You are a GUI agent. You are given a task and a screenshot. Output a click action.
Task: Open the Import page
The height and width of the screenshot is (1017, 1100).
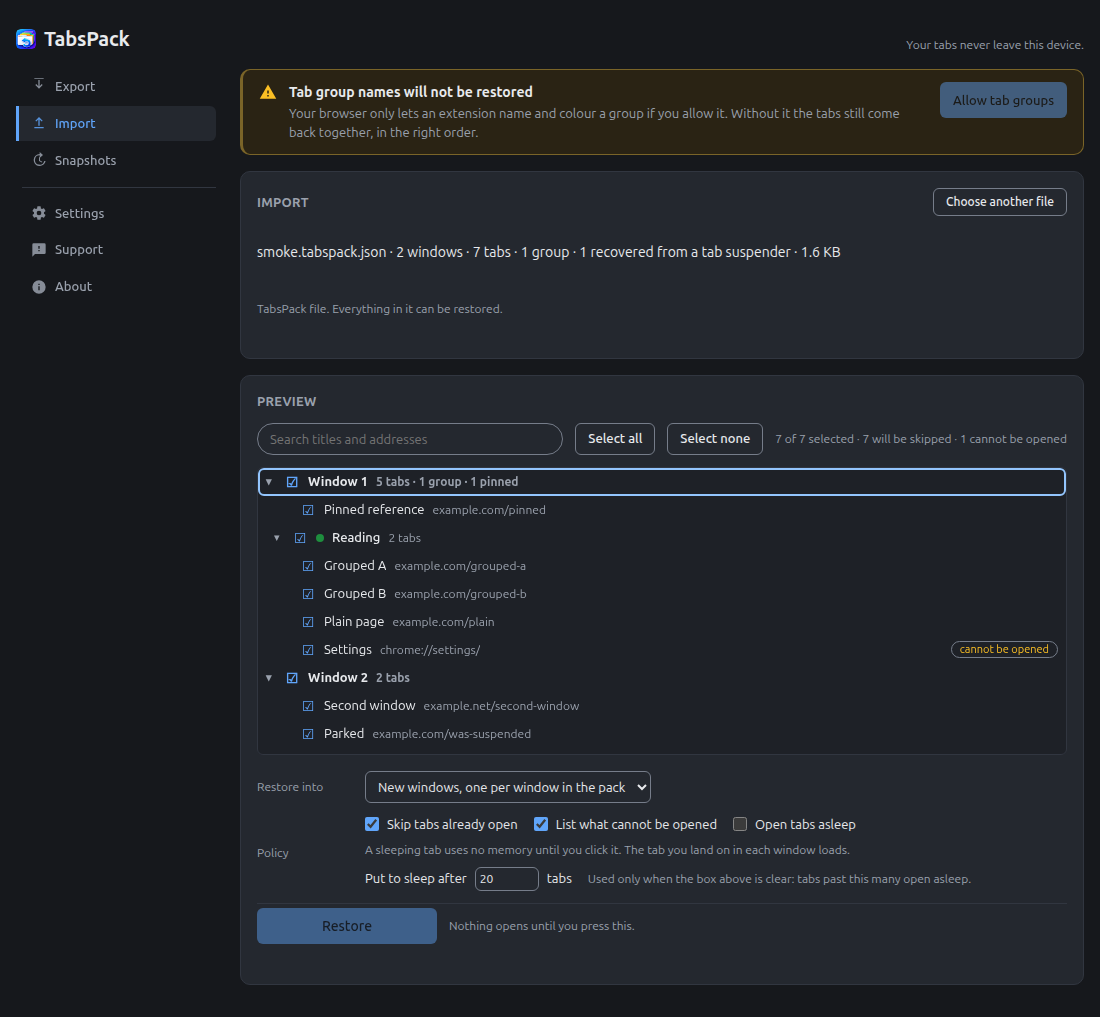pos(116,123)
